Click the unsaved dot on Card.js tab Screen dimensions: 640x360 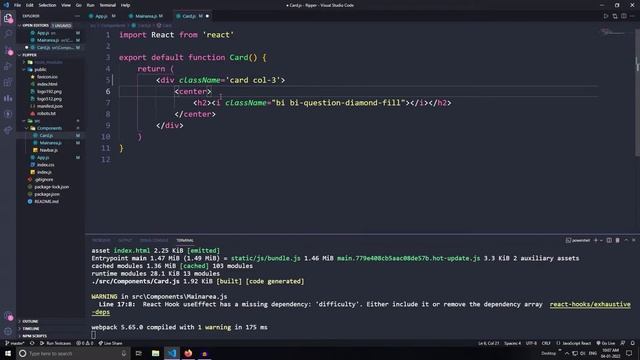click(x=207, y=16)
